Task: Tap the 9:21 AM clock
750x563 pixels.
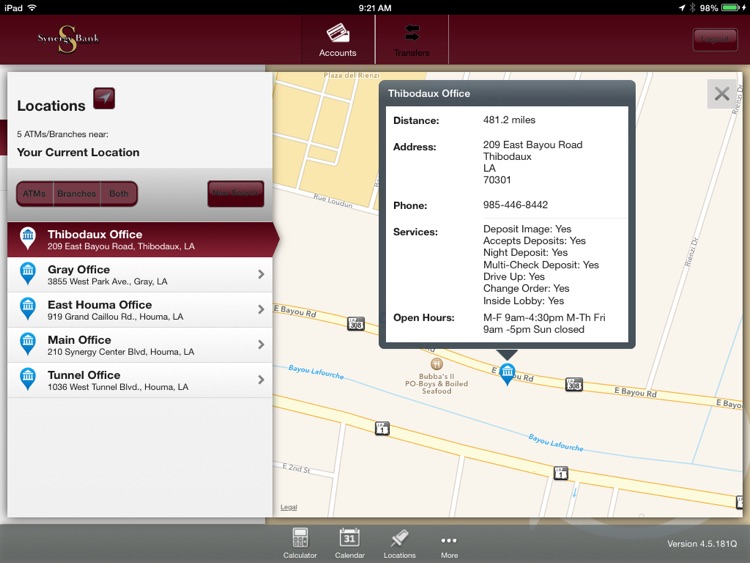Action: click(375, 8)
